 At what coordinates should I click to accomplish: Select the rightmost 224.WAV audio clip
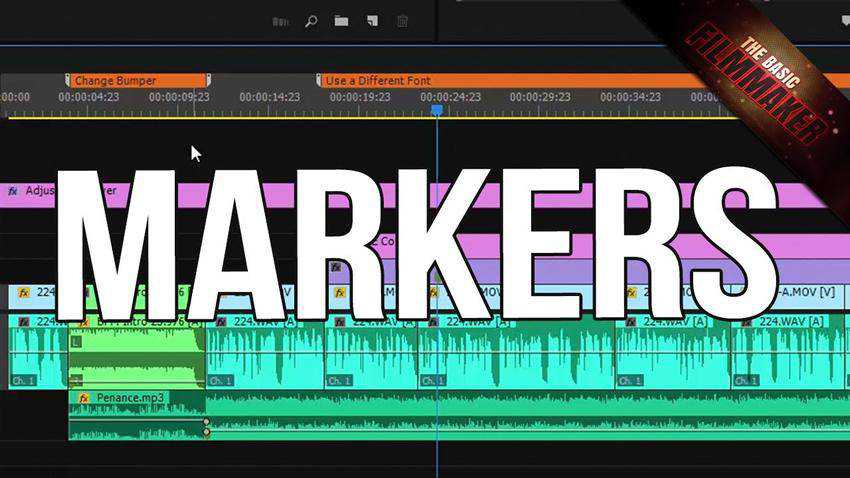(x=790, y=355)
